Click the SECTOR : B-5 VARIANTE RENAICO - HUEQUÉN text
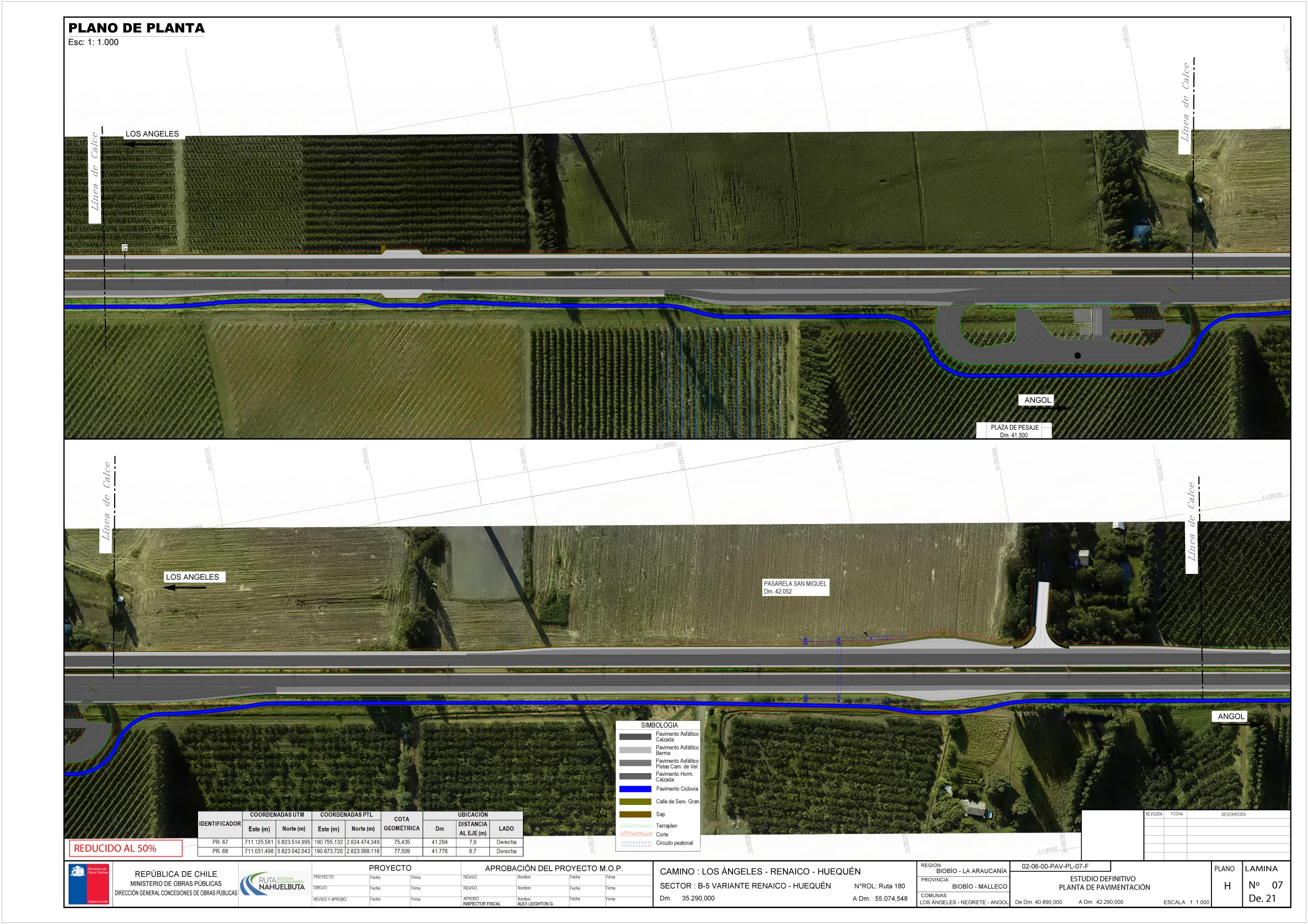 coord(745,886)
